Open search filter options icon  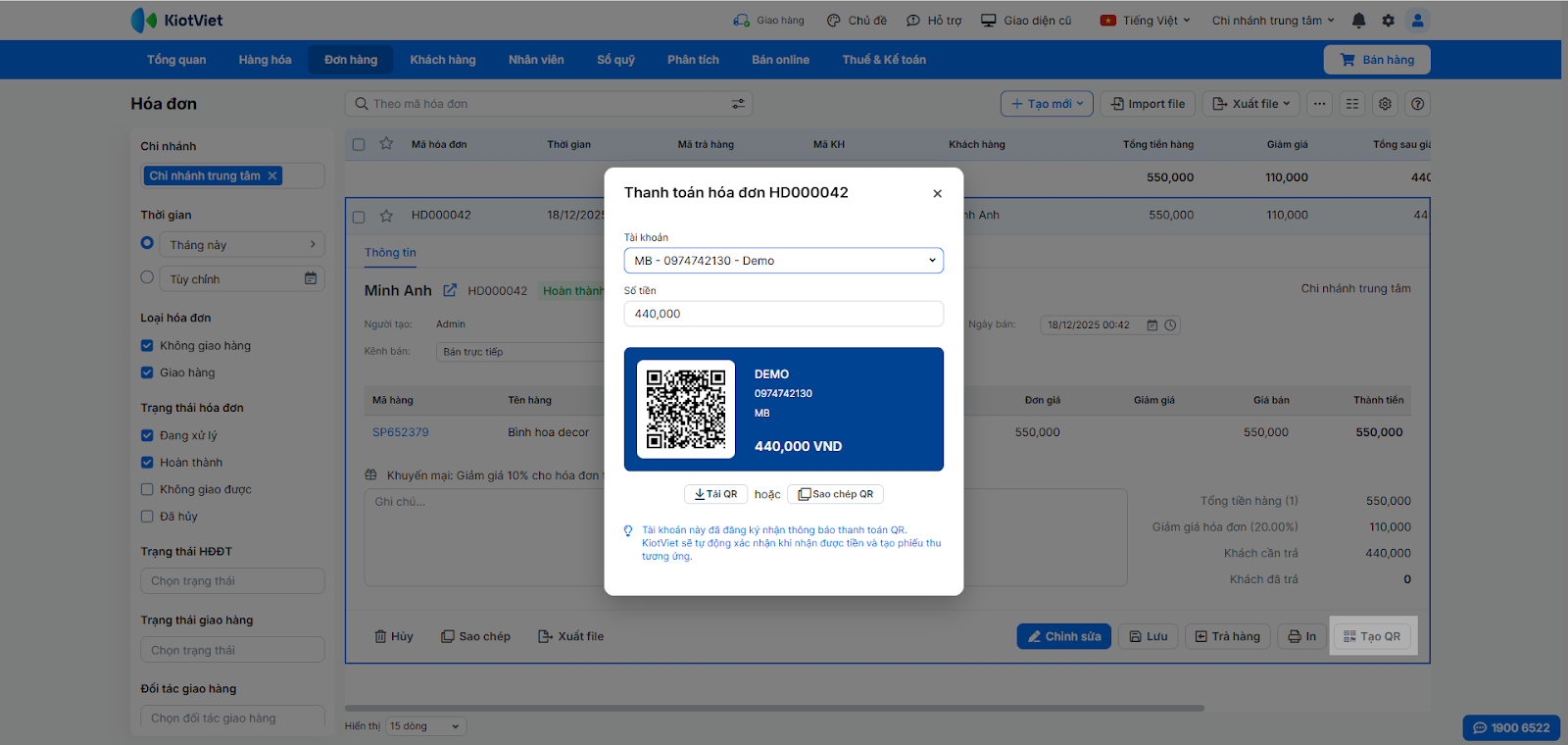click(x=738, y=104)
